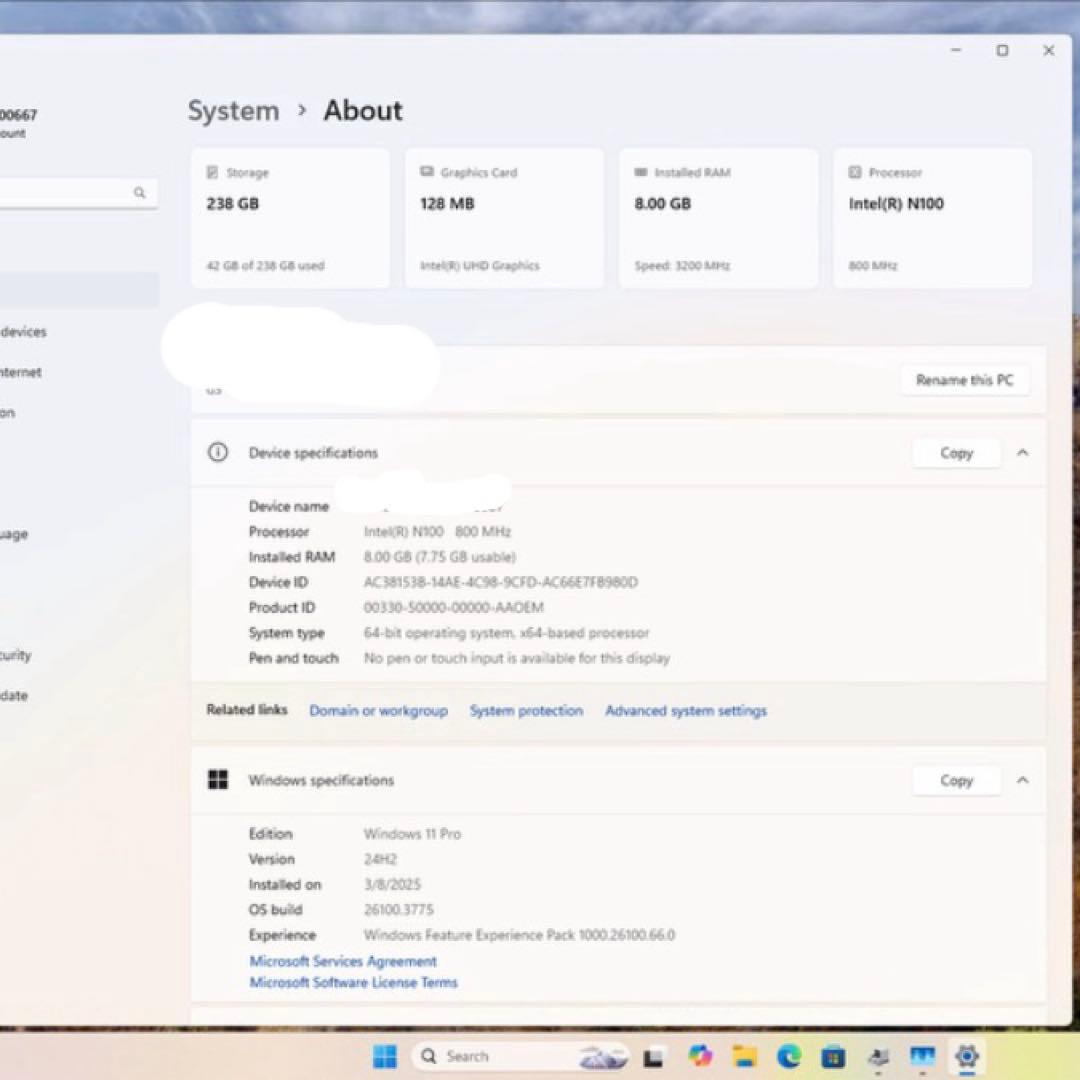
Task: Open the Microsoft Store
Action: (833, 1056)
